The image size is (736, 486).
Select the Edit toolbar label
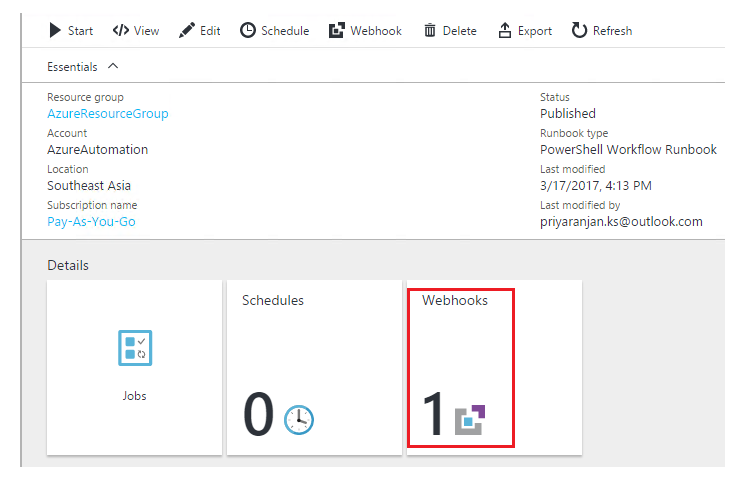[210, 31]
